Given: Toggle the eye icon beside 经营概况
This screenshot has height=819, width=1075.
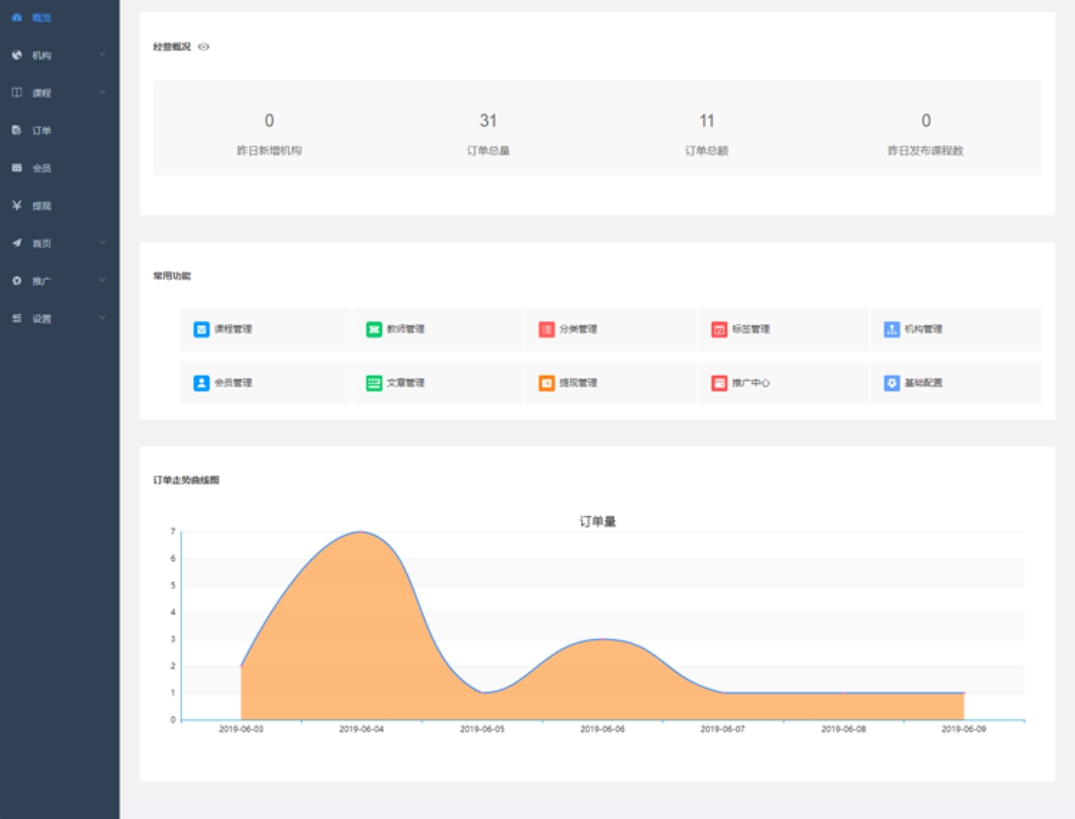Looking at the screenshot, I should [204, 47].
